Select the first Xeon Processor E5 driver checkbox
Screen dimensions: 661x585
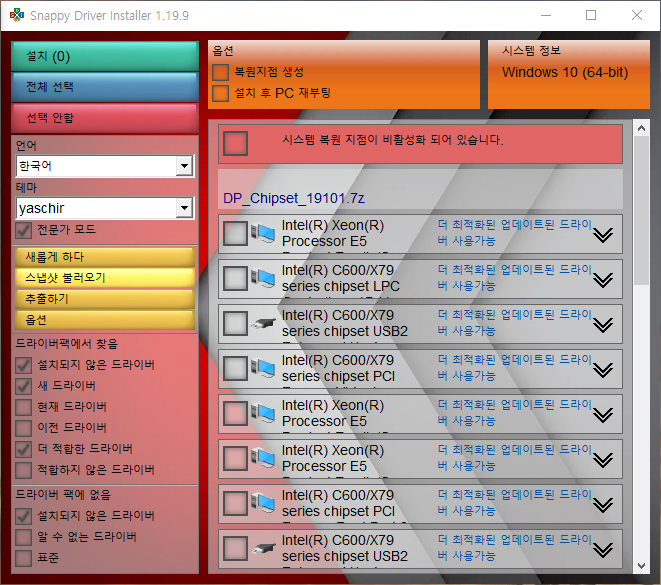point(235,233)
